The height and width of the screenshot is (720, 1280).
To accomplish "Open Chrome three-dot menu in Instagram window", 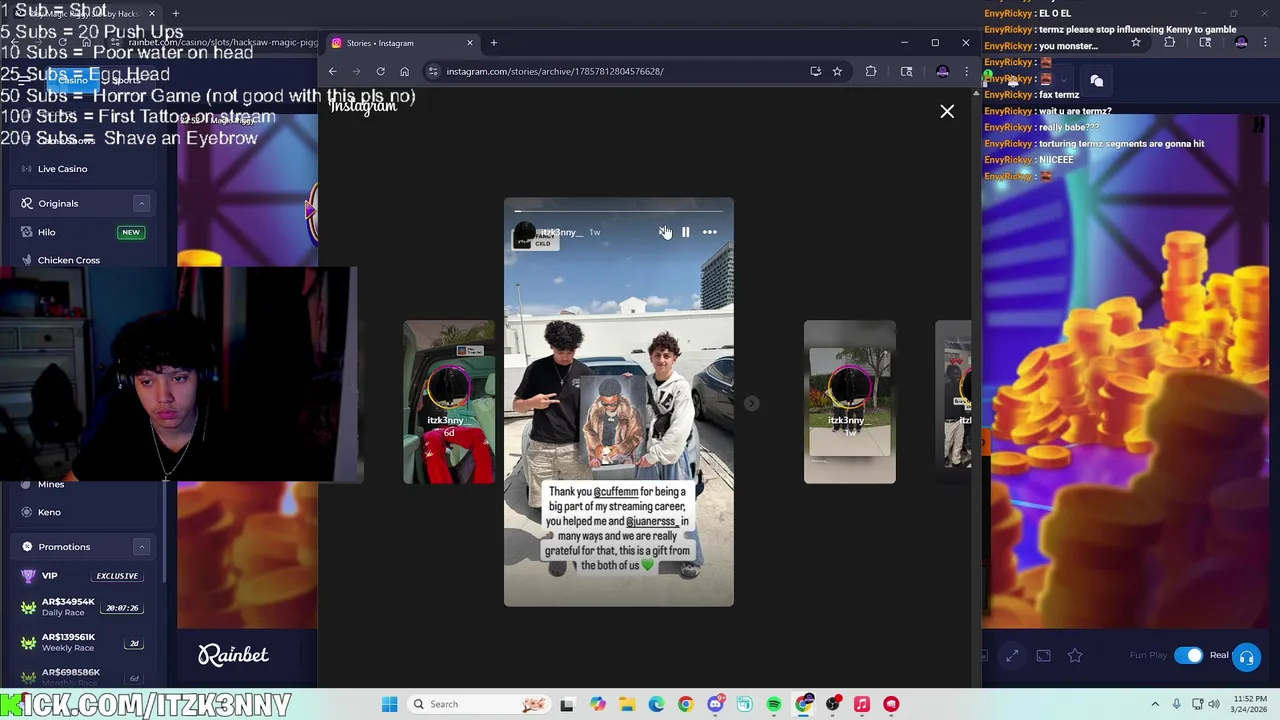I will point(966,71).
